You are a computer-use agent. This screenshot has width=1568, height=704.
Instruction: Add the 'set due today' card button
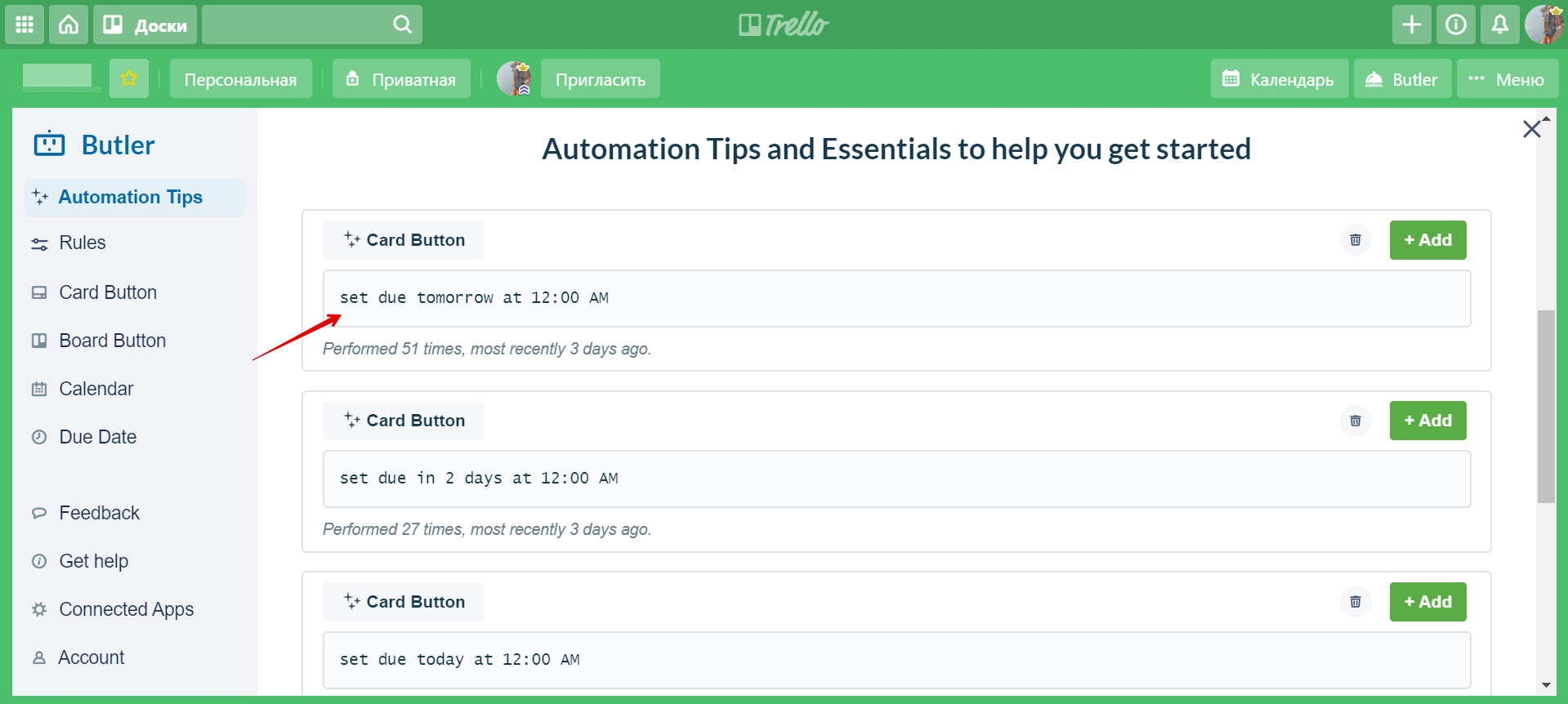pyautogui.click(x=1428, y=602)
